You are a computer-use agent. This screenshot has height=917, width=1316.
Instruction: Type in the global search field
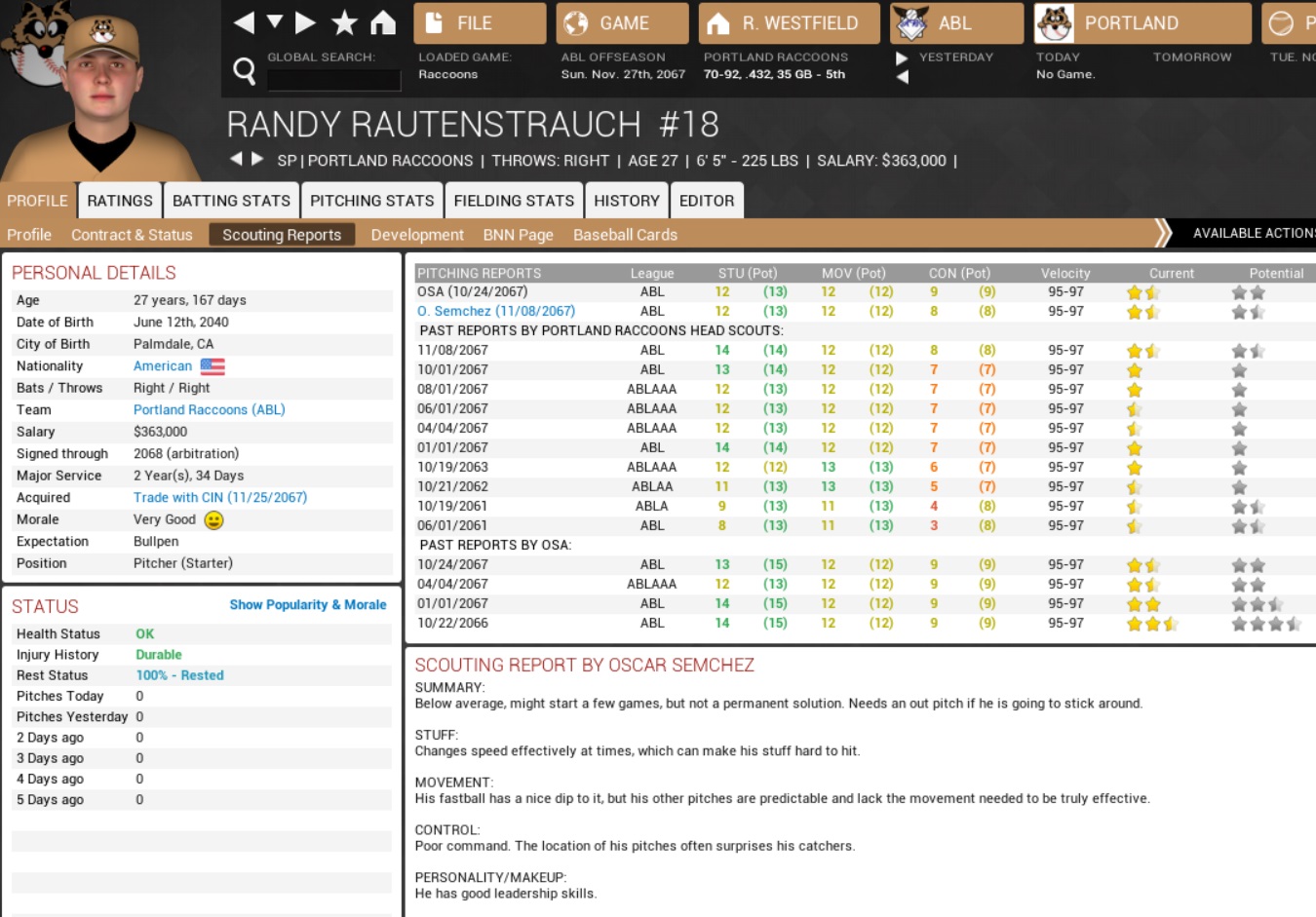334,80
